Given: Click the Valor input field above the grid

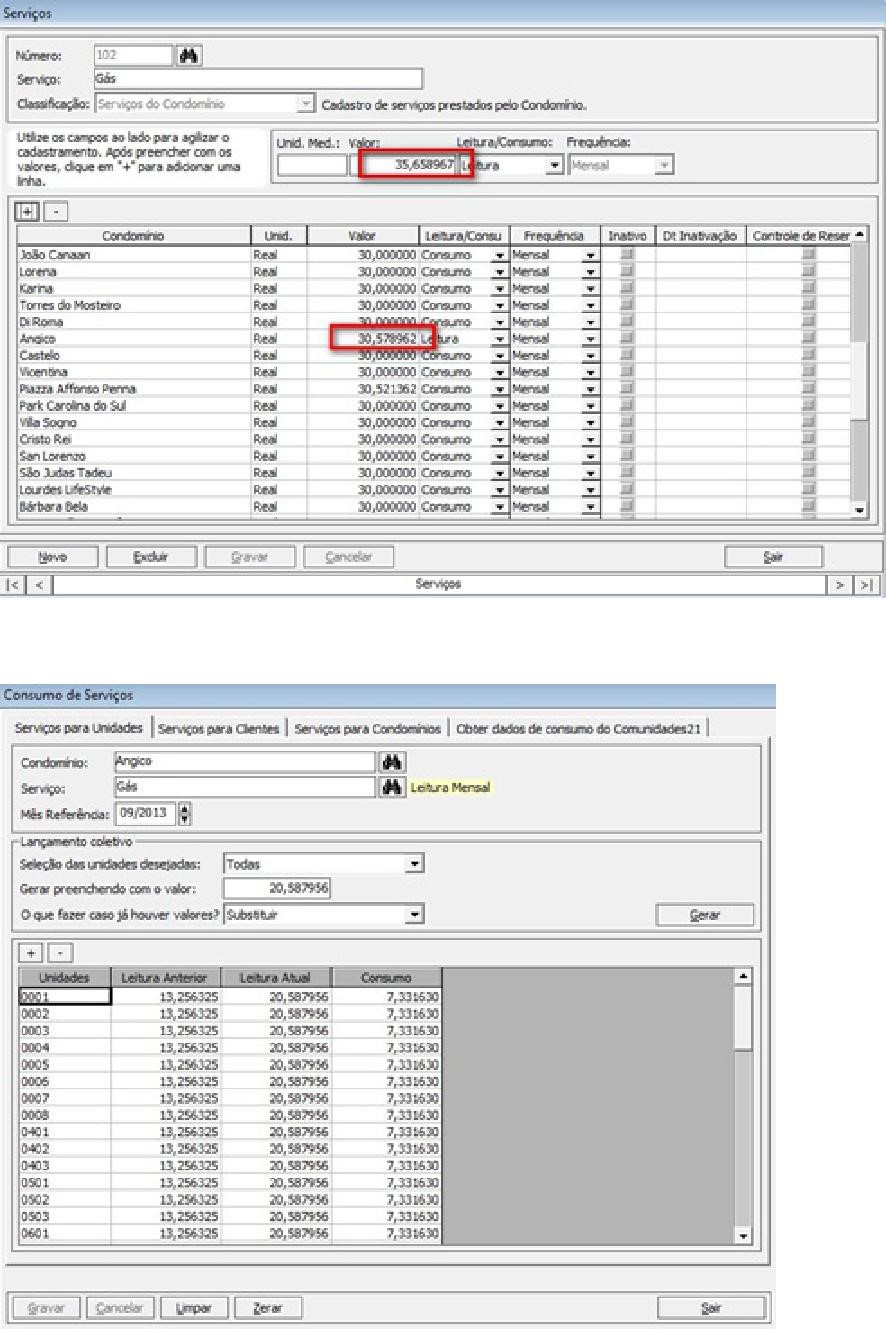Looking at the screenshot, I should (x=403, y=166).
